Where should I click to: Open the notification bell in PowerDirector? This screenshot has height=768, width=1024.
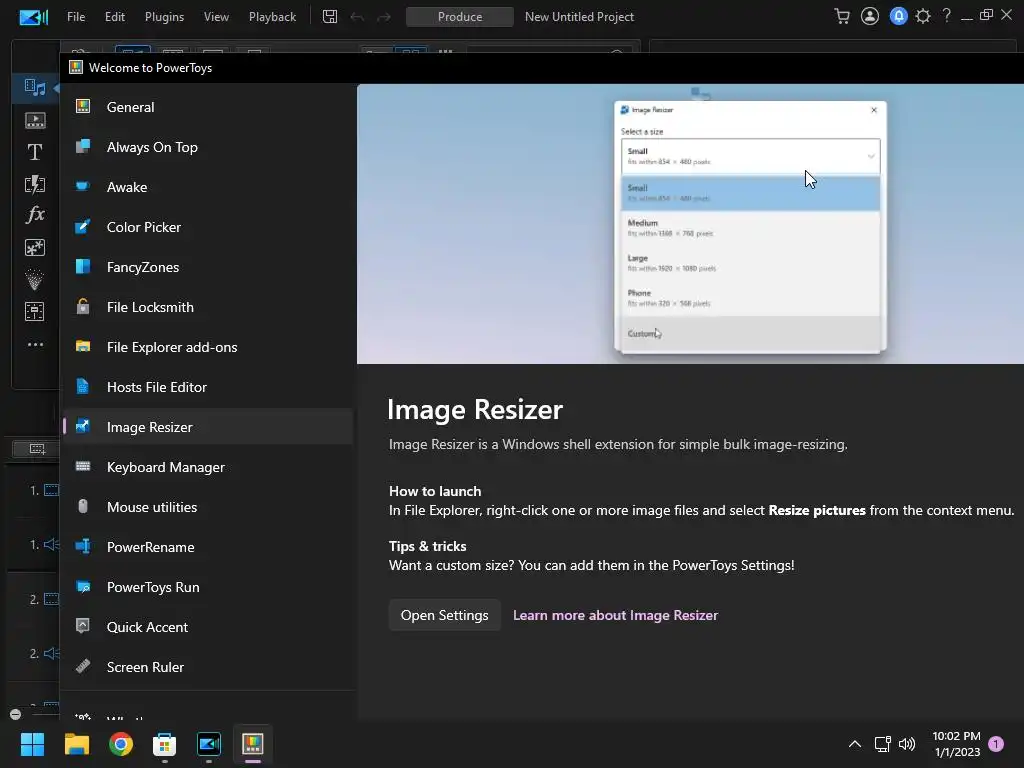click(x=899, y=16)
